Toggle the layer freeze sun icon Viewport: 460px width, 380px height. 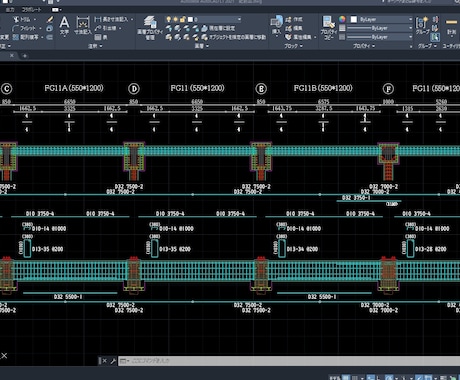176,20
